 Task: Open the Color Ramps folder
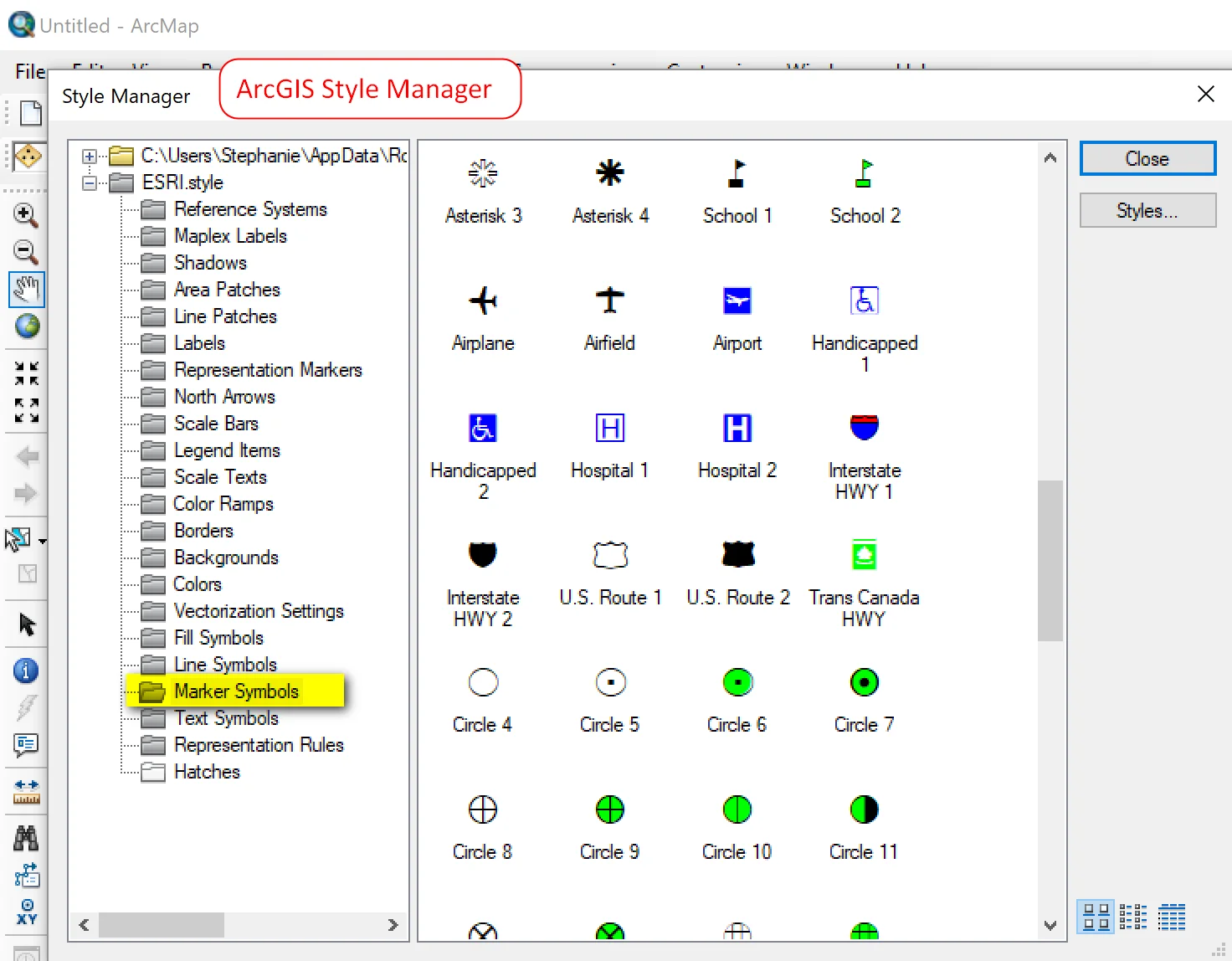click(223, 504)
